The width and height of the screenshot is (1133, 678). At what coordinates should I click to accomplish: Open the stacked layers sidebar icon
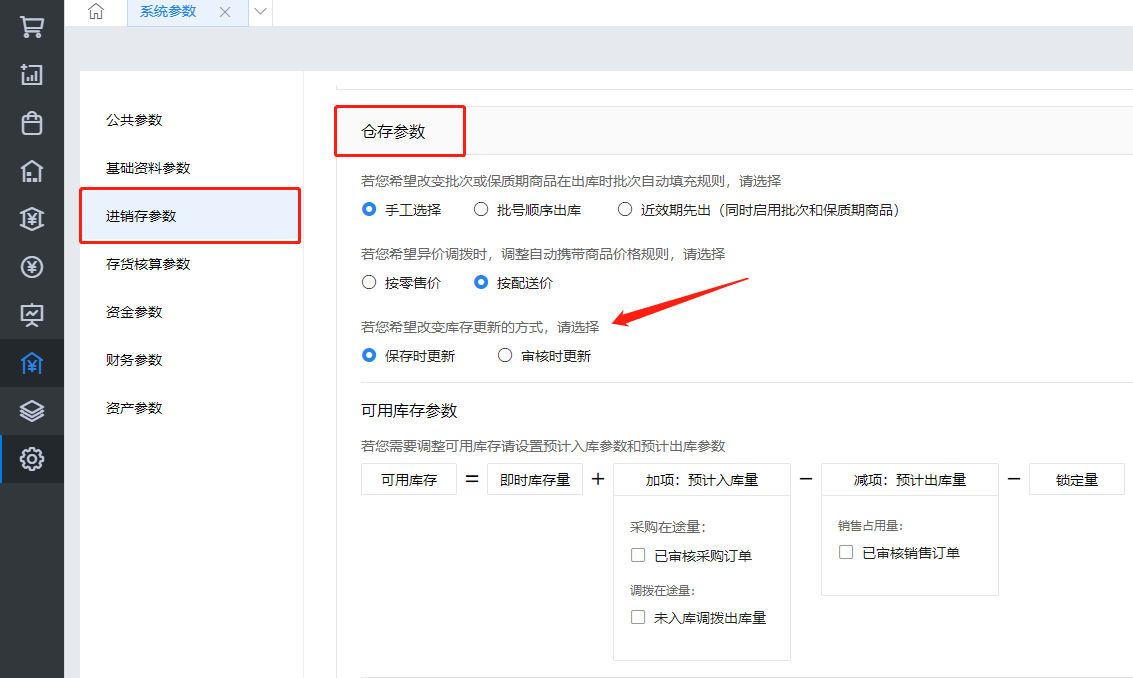(32, 411)
